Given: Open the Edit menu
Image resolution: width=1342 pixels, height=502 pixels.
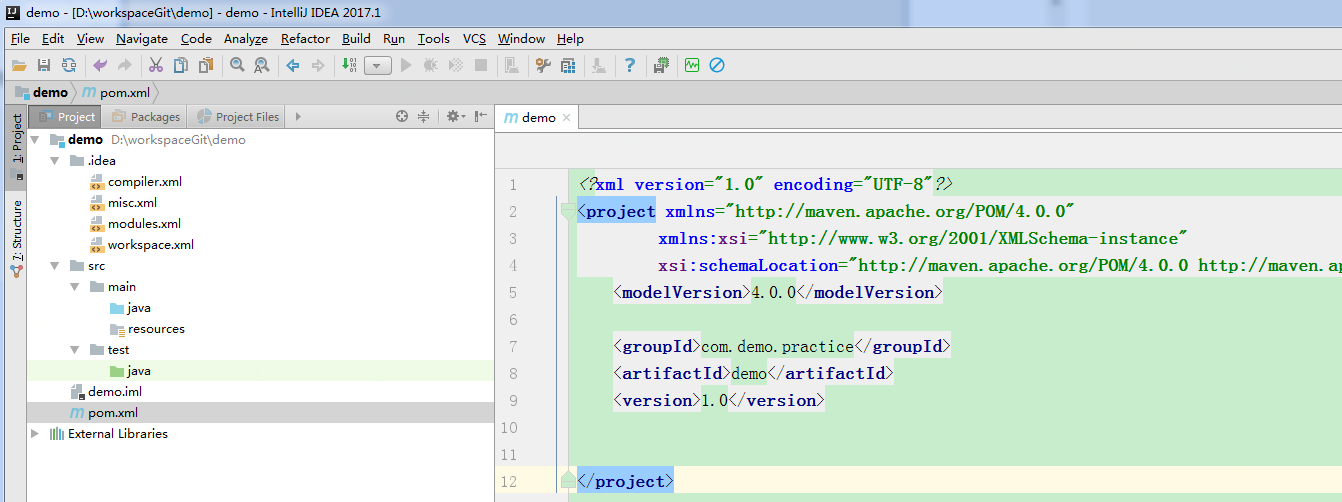Looking at the screenshot, I should pyautogui.click(x=53, y=39).
